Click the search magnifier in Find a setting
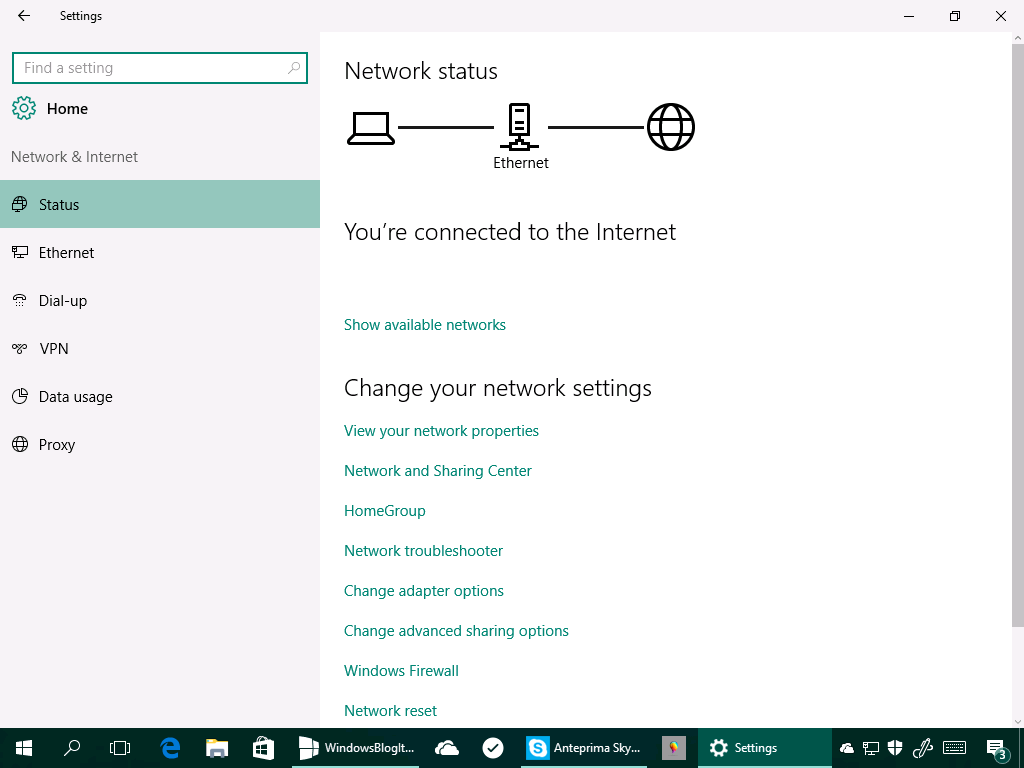 click(x=294, y=67)
